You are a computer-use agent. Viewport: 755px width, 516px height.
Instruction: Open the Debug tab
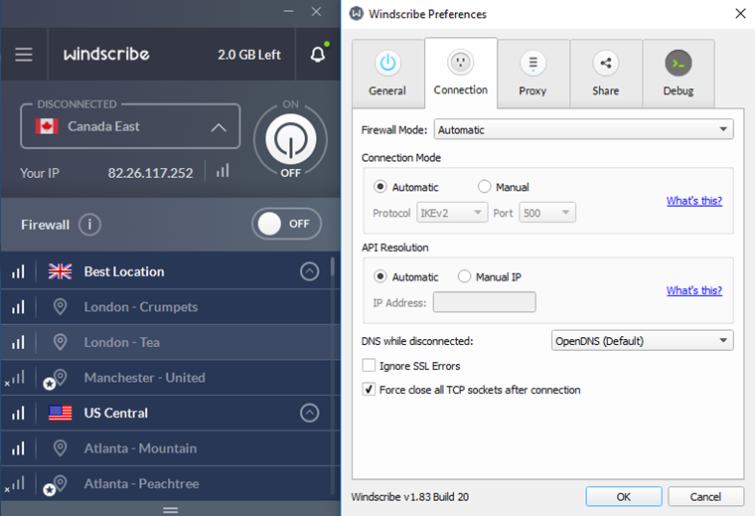click(678, 74)
